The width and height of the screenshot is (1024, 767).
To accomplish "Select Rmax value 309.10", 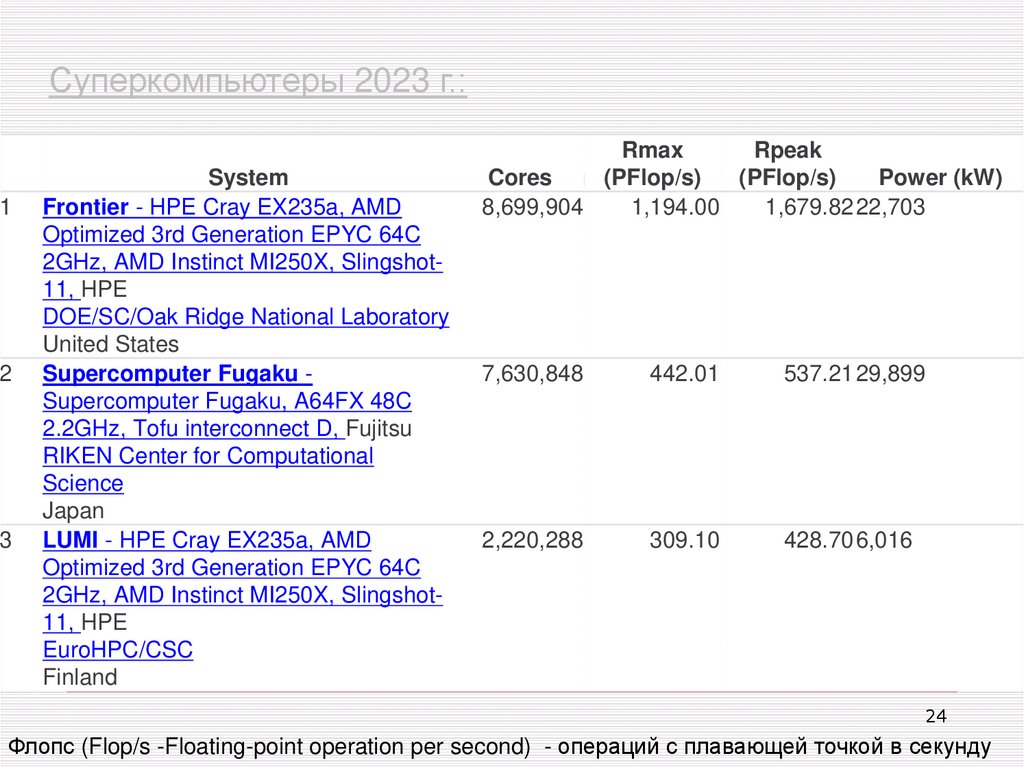I will [x=684, y=540].
